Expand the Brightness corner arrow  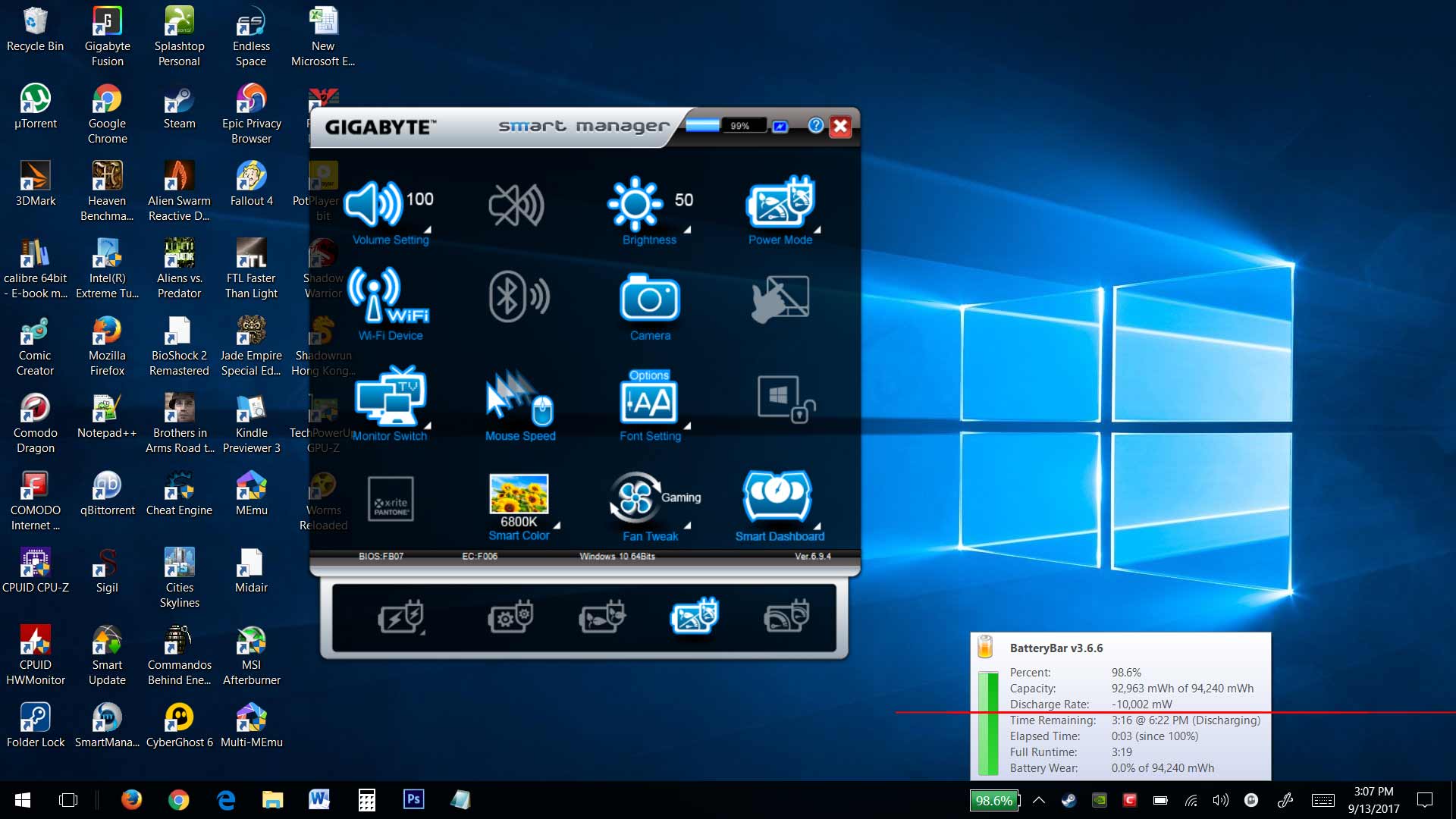687,229
